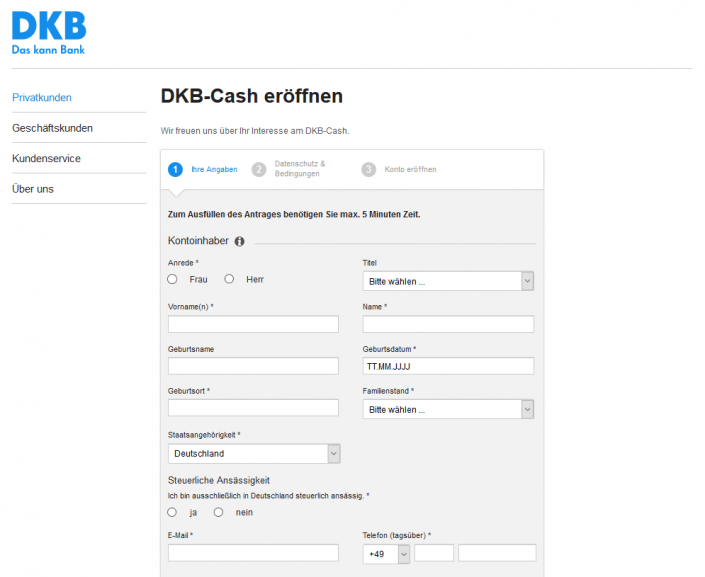Screen dimensions: 705x577
Task: Click 'Das kann Bank' slogan text
Action: [x=48, y=50]
